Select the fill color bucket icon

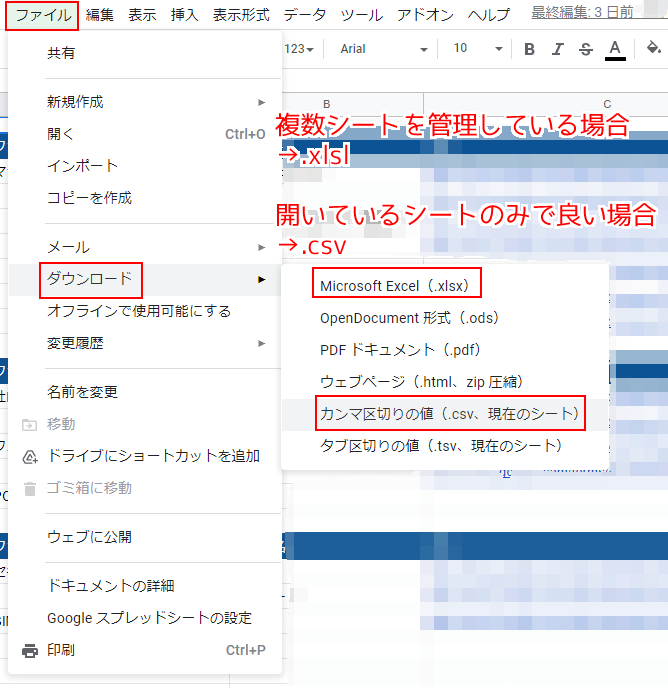[654, 49]
